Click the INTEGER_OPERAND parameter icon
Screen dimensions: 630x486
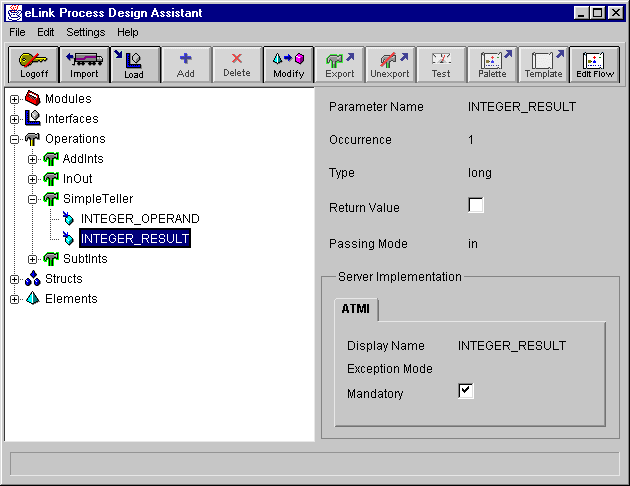point(68,218)
